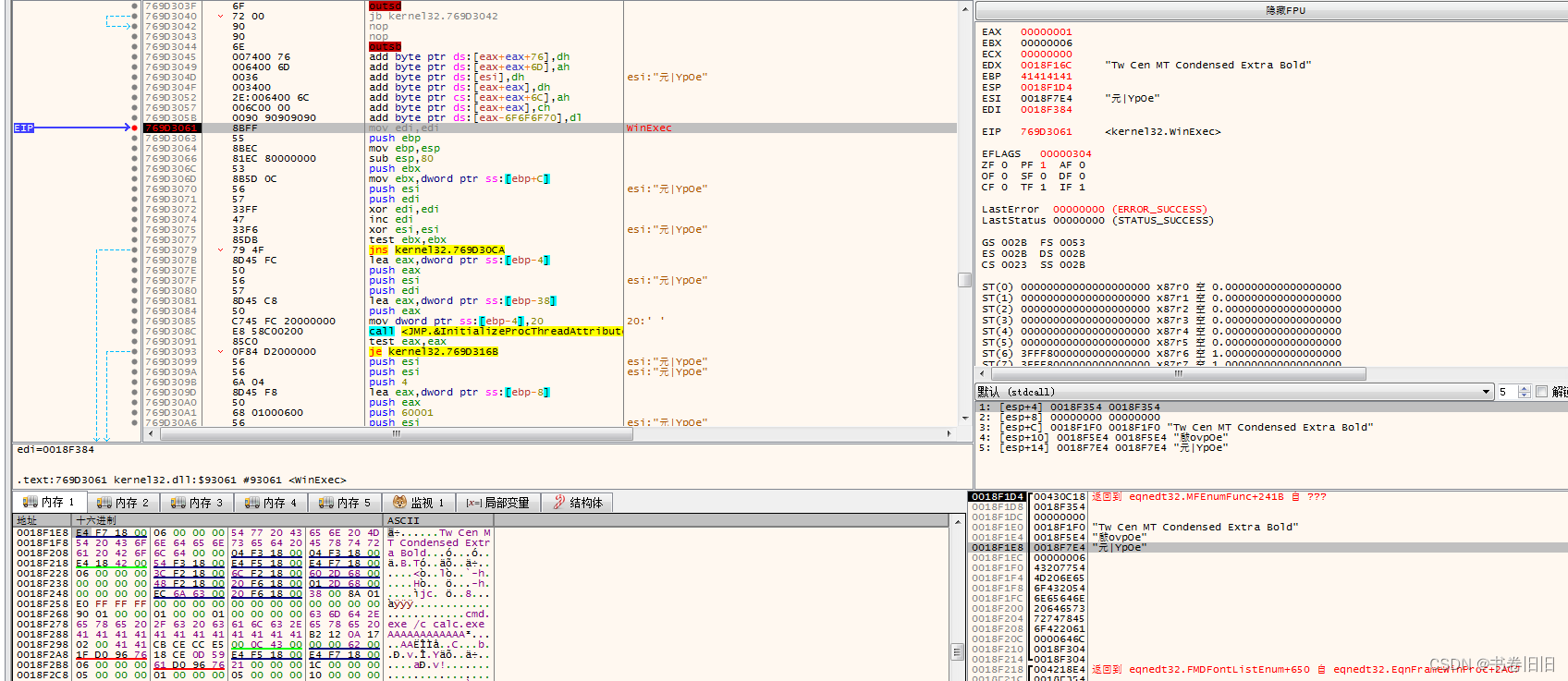Screen dimensions: 1568x681
Task: Click the registers pane horizontal scrollbar thumb
Action: click(1178, 374)
